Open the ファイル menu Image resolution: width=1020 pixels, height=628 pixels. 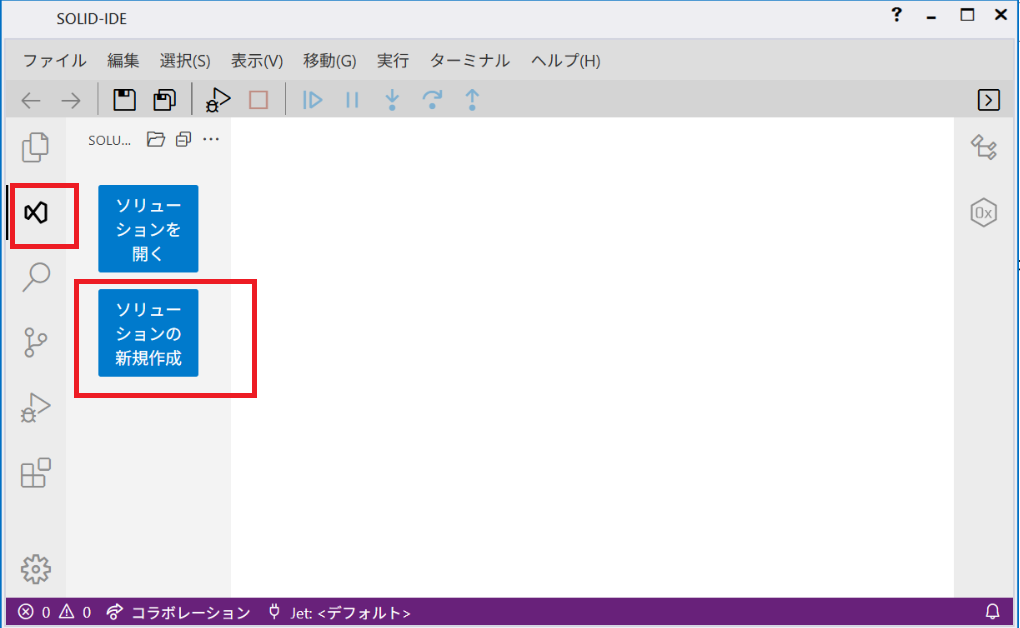pyautogui.click(x=53, y=61)
